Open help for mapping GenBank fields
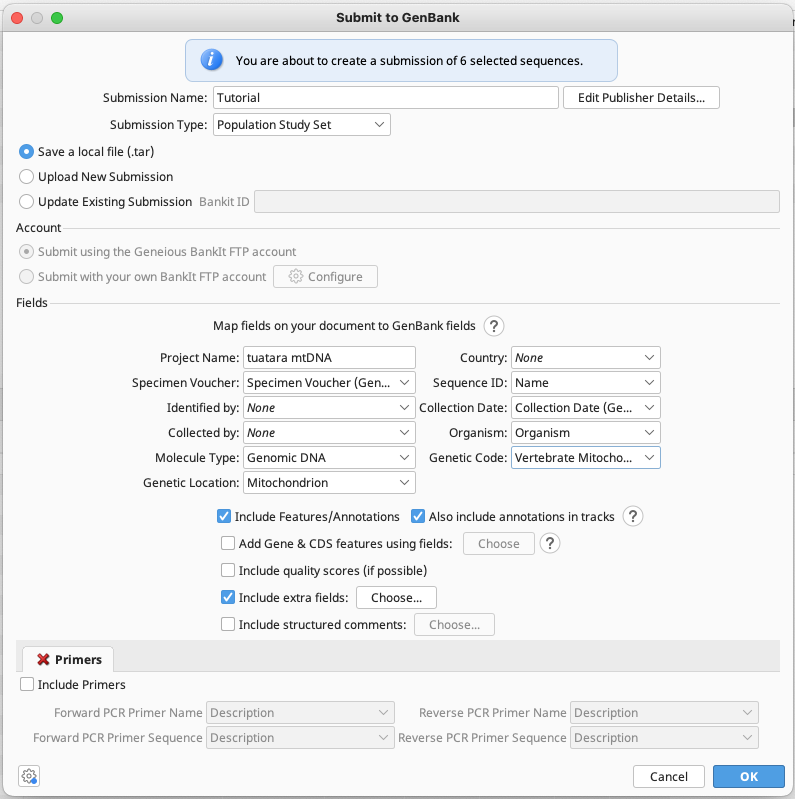The height and width of the screenshot is (799, 795). 493,326
